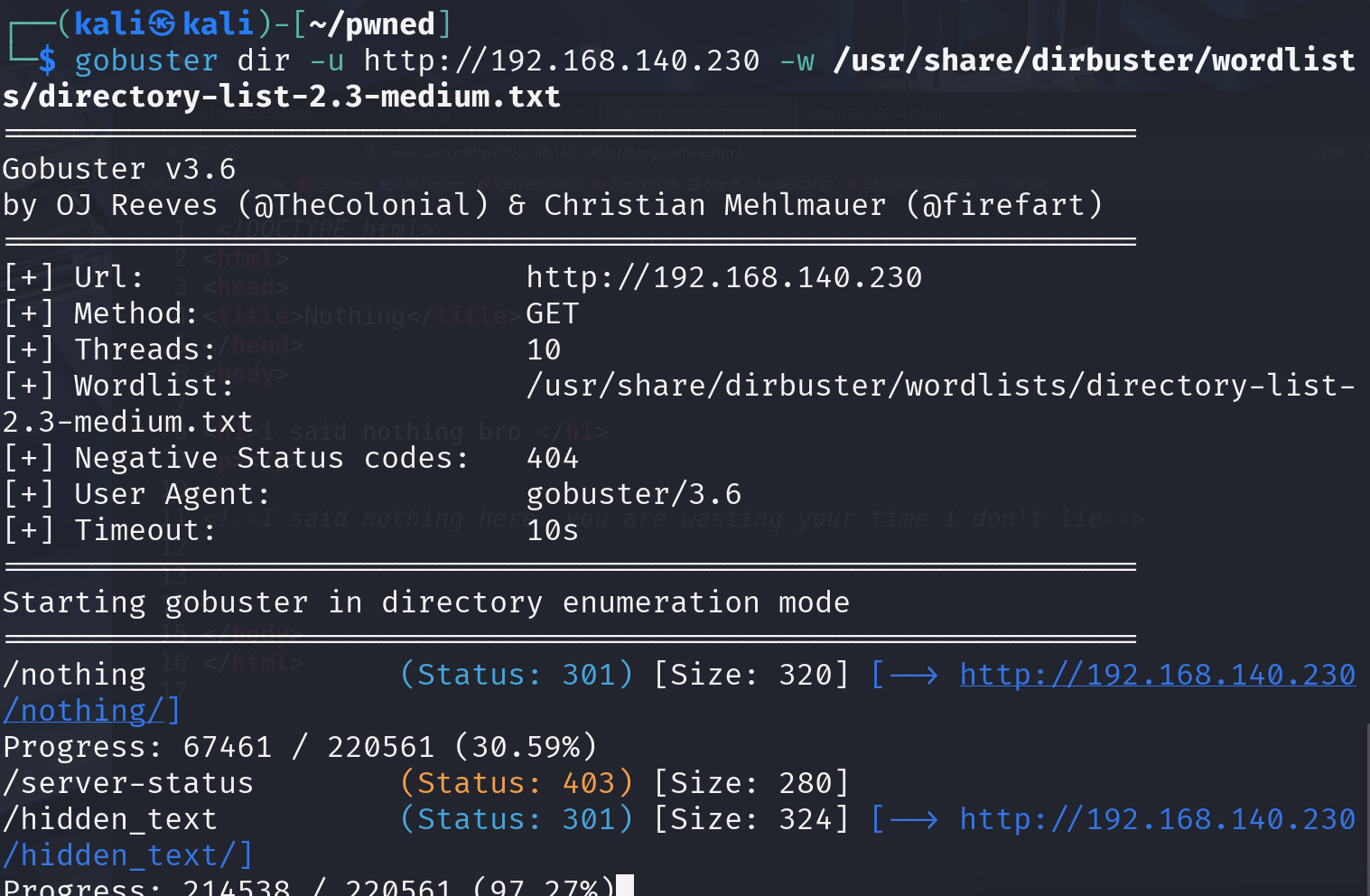1370x896 pixels.
Task: Click the /server-status result entry
Action: point(128,783)
